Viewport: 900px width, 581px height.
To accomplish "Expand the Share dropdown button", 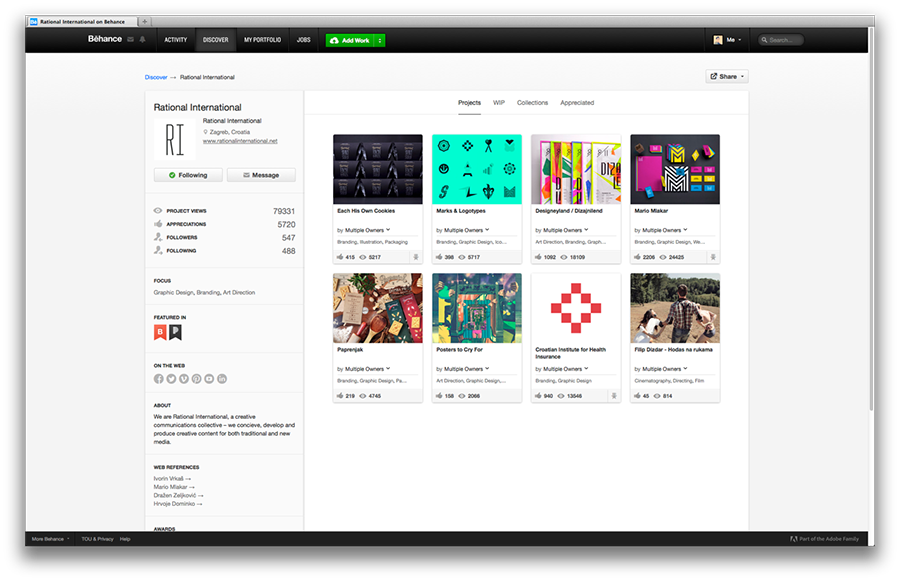I will pyautogui.click(x=727, y=76).
